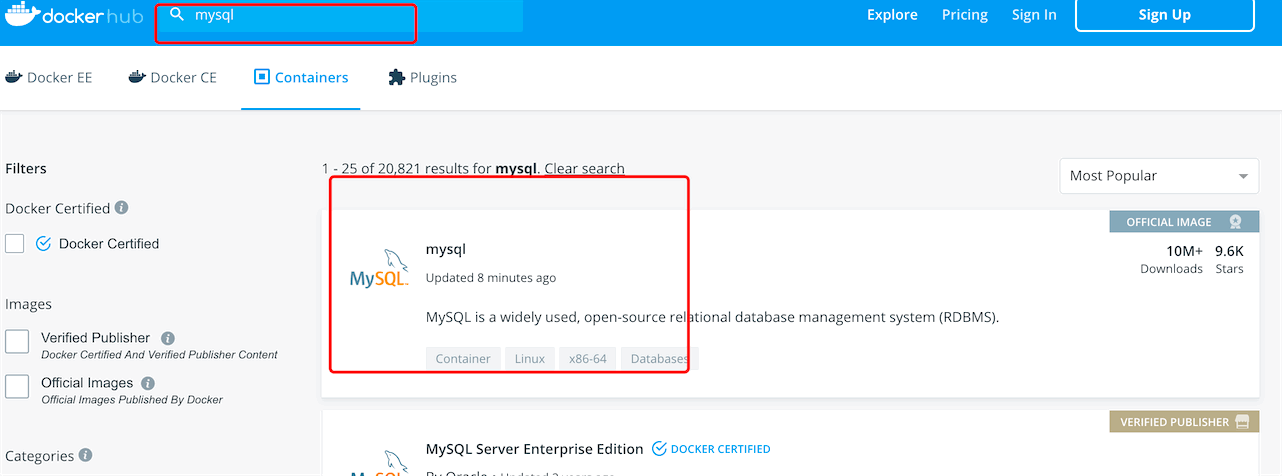Image resolution: width=1282 pixels, height=476 pixels.
Task: Click the Linux tag on mysql card
Action: click(x=530, y=358)
